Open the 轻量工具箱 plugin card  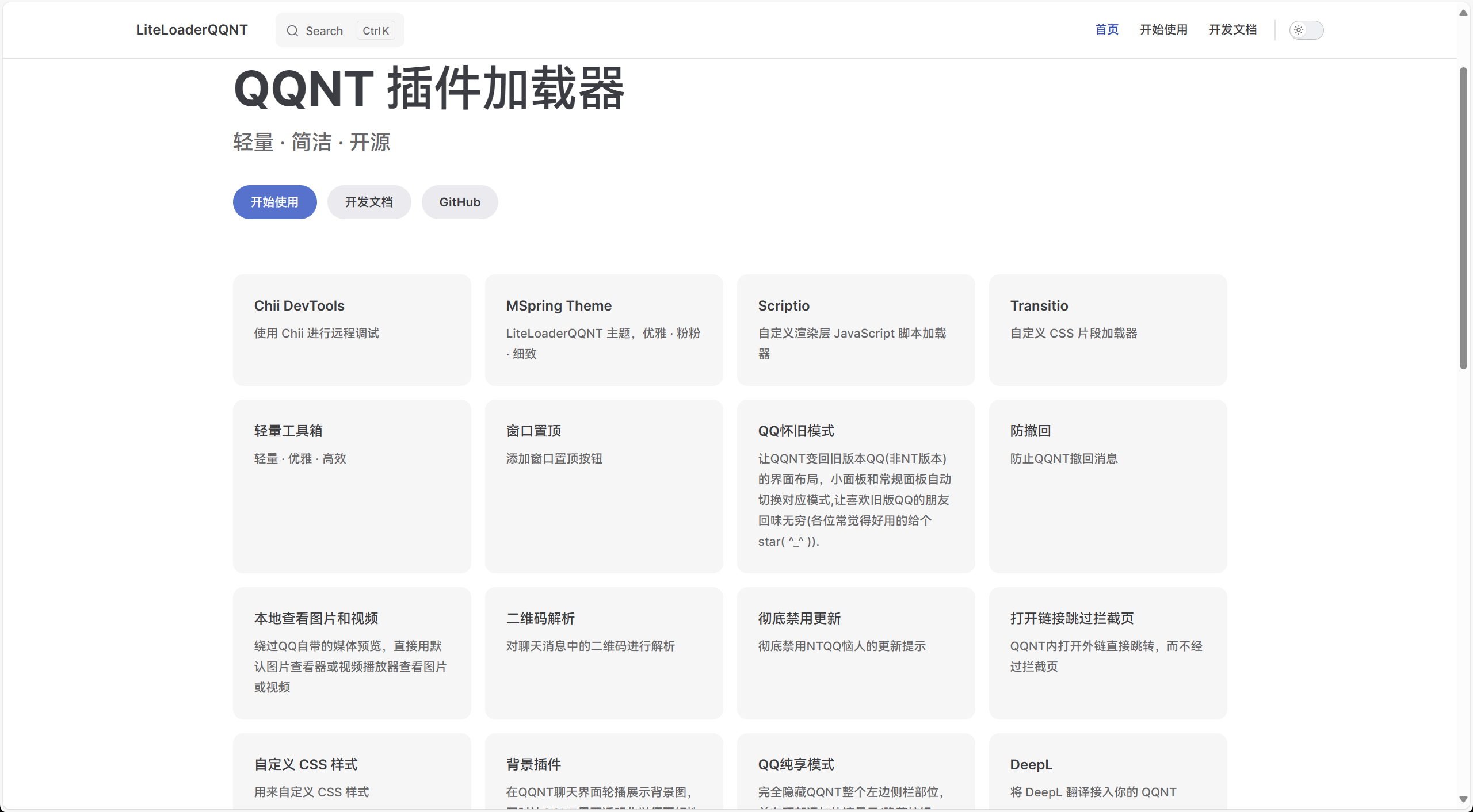pos(352,486)
